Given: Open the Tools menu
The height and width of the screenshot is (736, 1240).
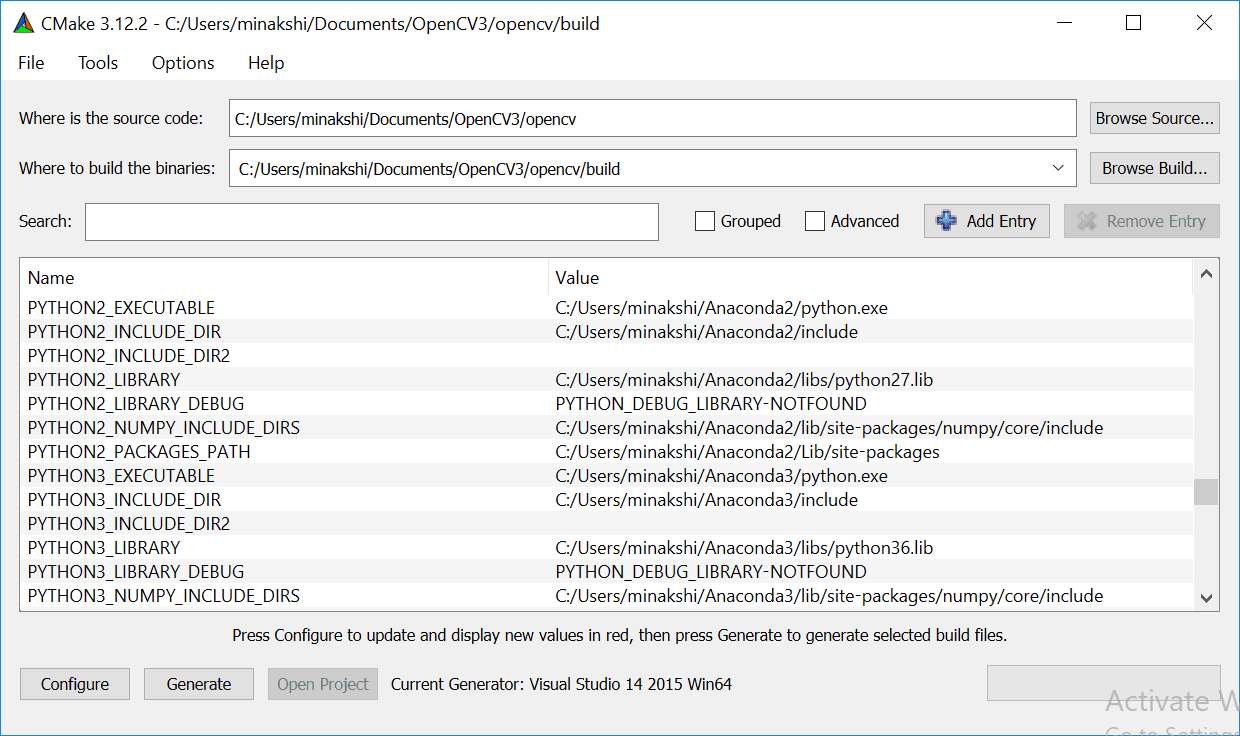Looking at the screenshot, I should (98, 63).
